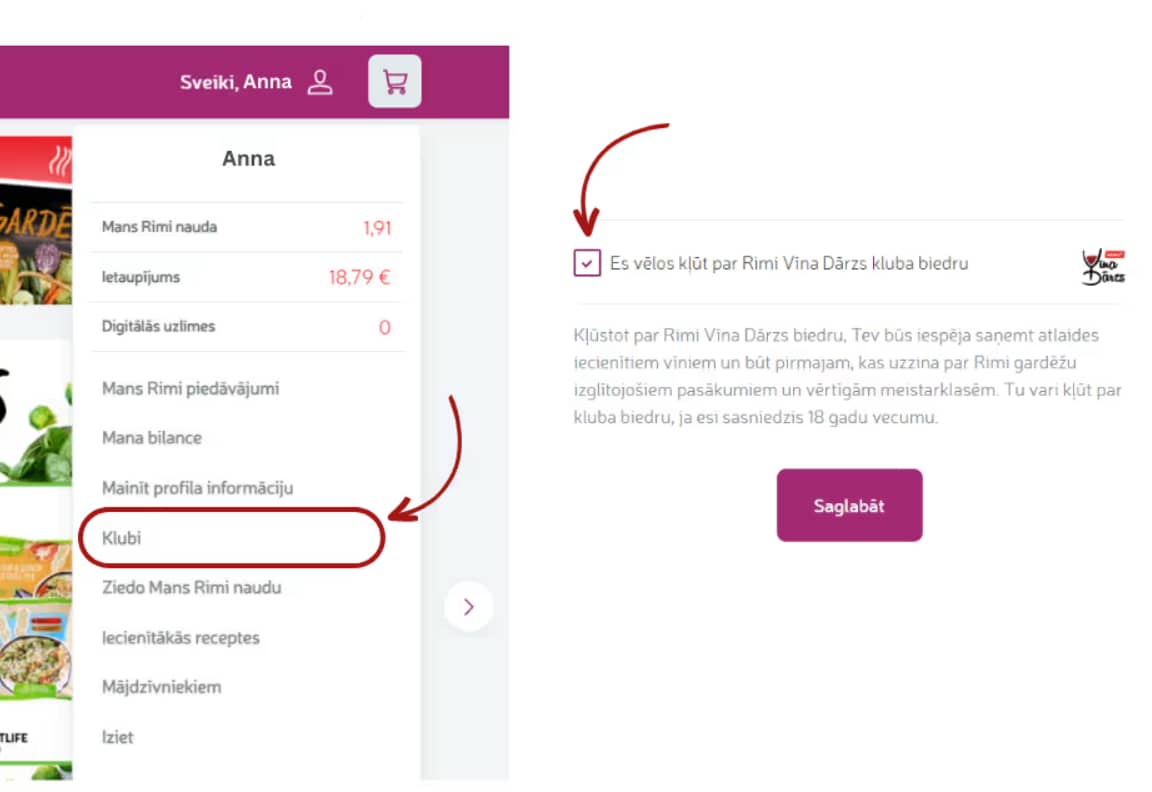Click the membership checkbox label text
1152x792 pixels.
789,264
